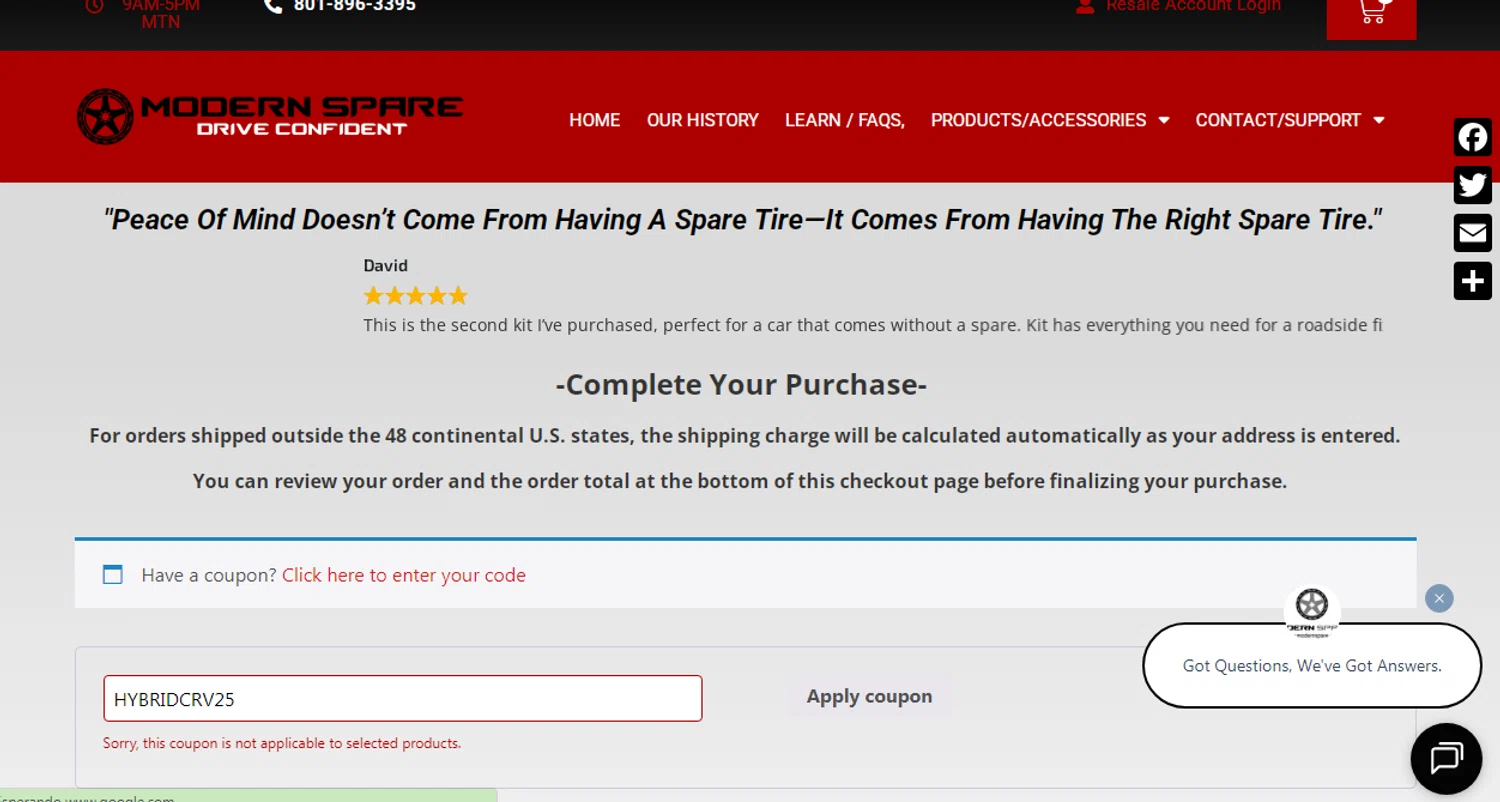1500x802 pixels.
Task: Expand the Products/Accessories dropdown arrow
Action: pyautogui.click(x=1164, y=120)
